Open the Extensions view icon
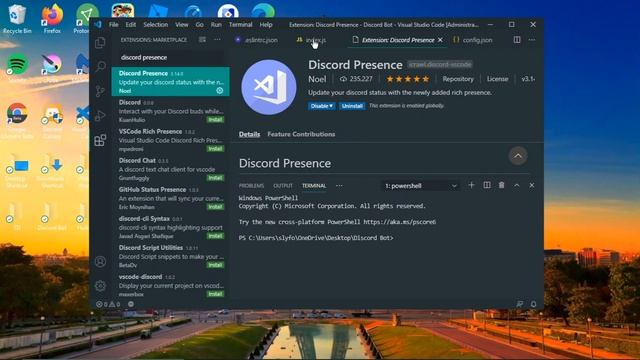The height and width of the screenshot is (360, 640). (x=100, y=140)
